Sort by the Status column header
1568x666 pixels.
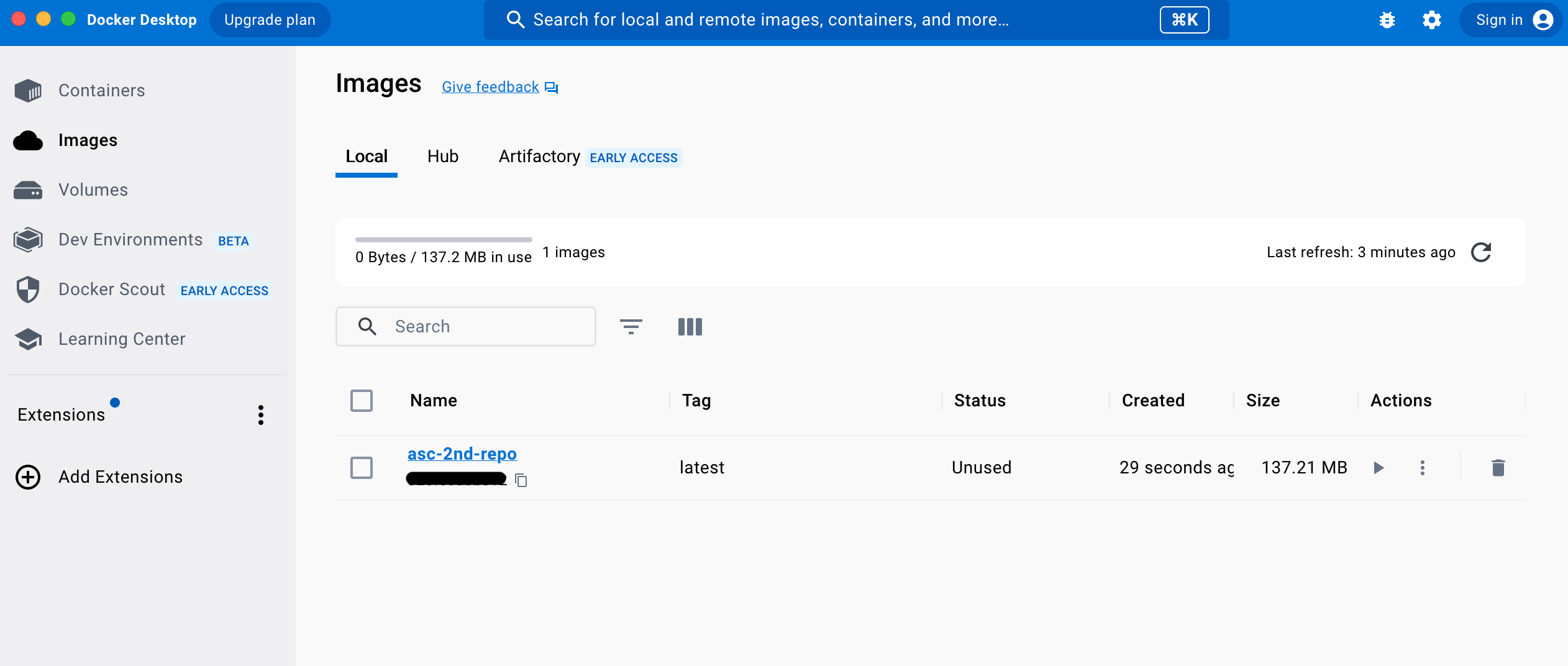980,401
